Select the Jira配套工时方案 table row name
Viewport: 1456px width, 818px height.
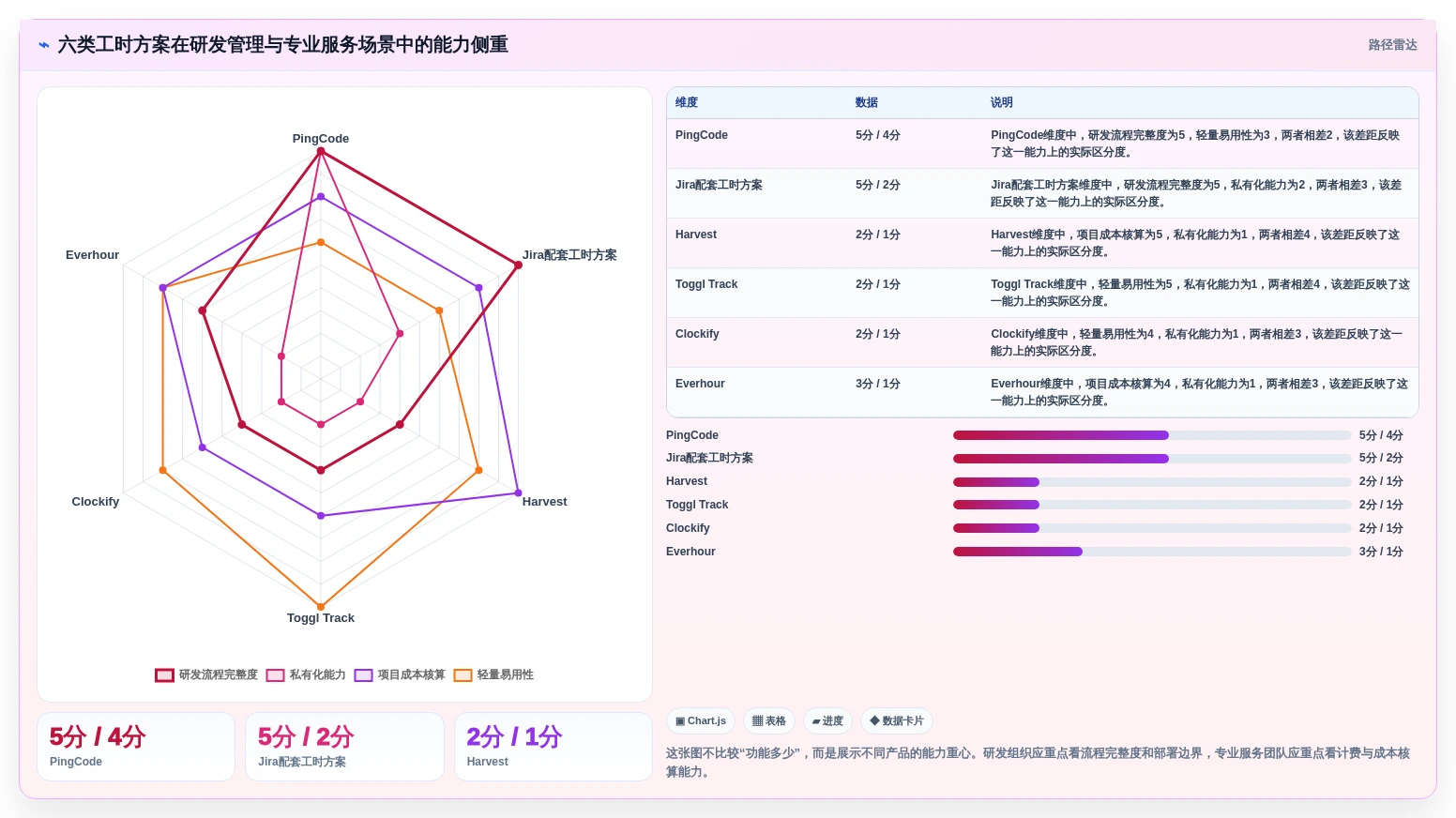pyautogui.click(x=719, y=185)
